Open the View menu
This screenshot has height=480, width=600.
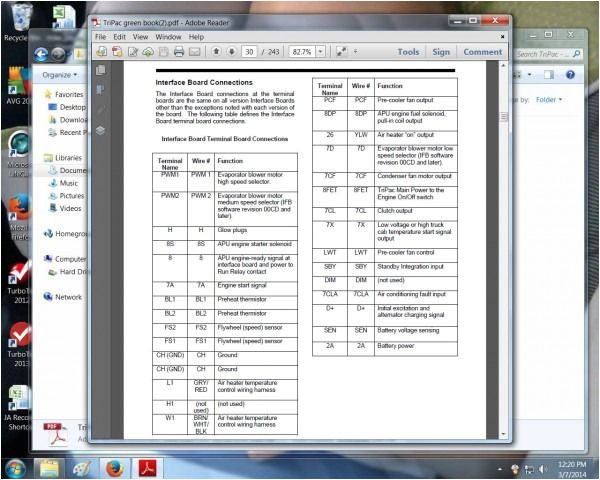144,37
